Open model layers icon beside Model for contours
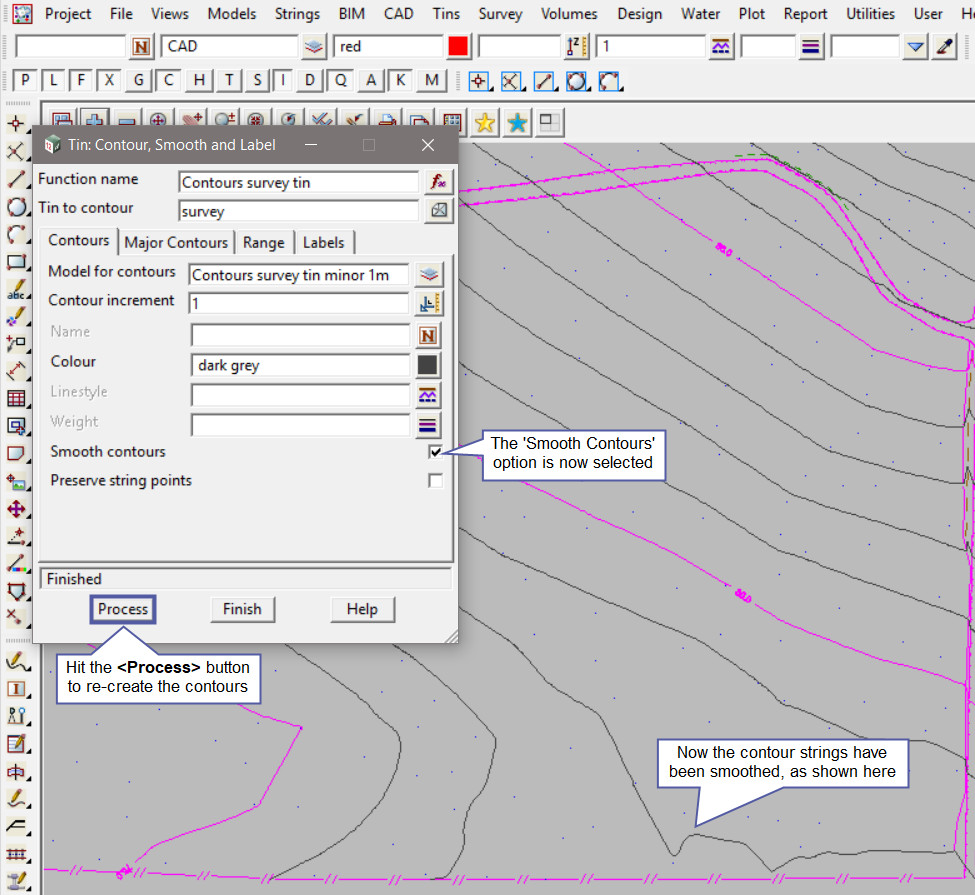Screen dimensions: 975x895 tap(428, 274)
